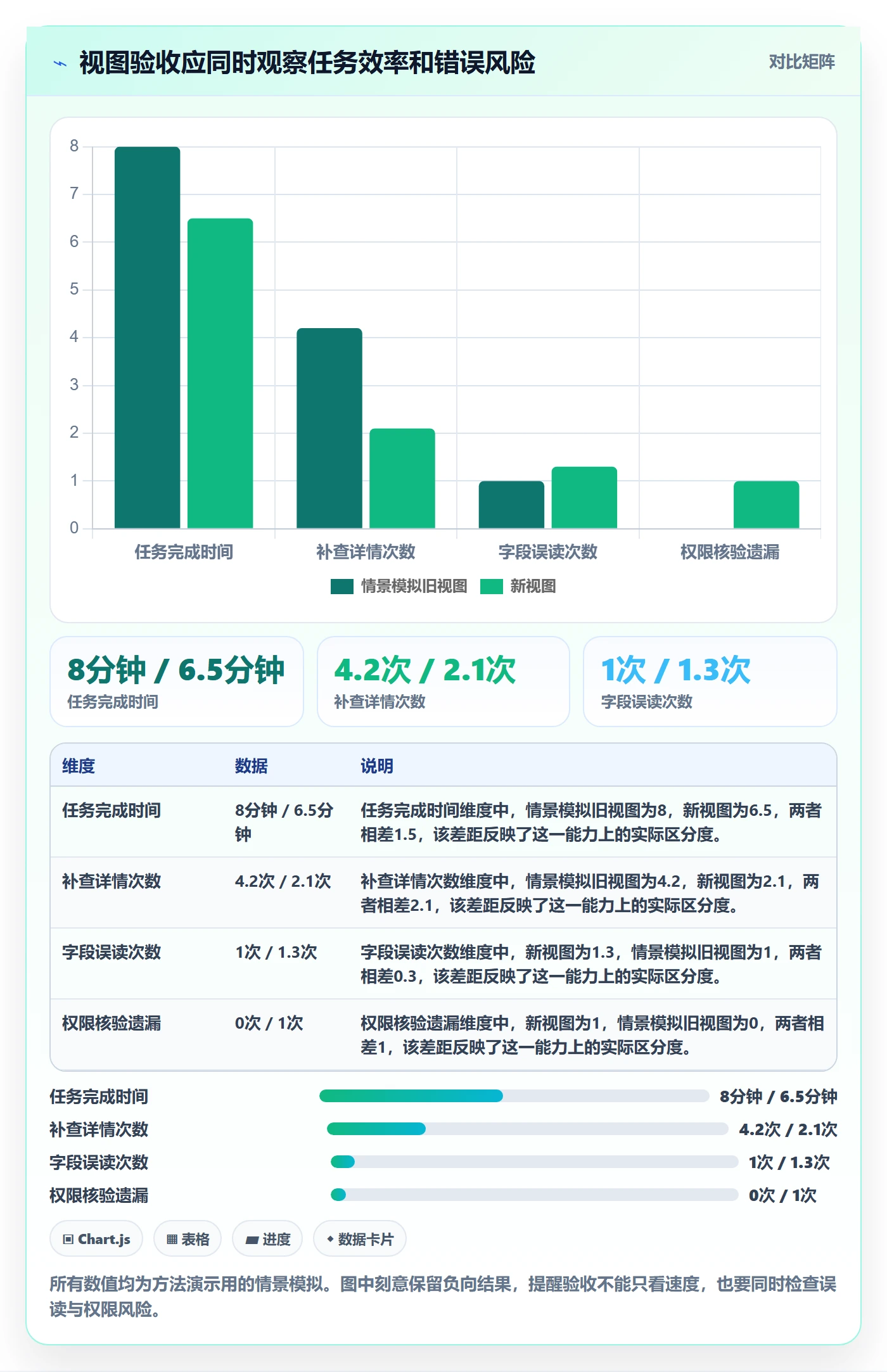Click the dark bar for 任务完成时间
The width and height of the screenshot is (887, 1372).
[147, 338]
